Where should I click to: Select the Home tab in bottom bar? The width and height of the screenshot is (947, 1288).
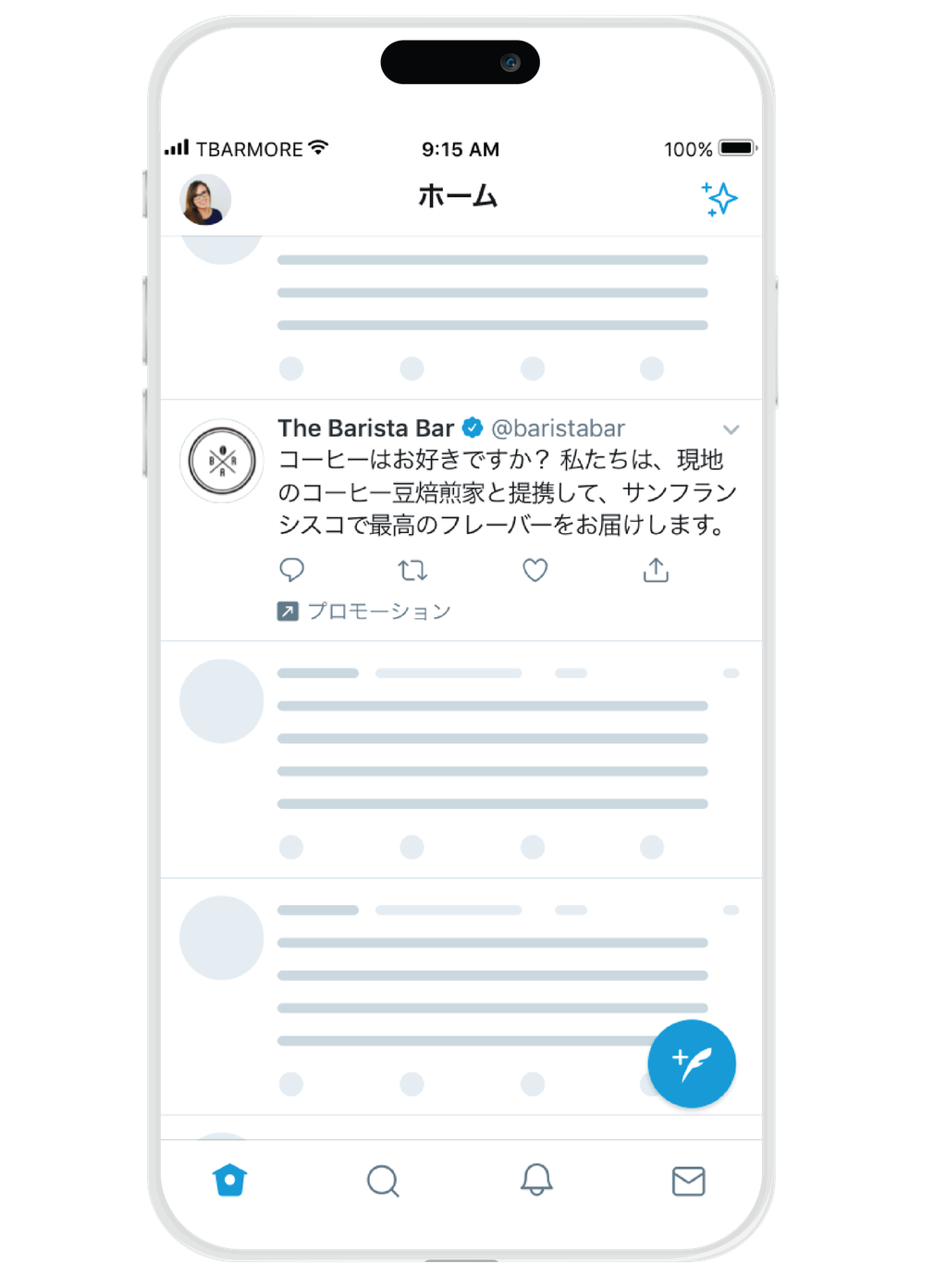(229, 1181)
